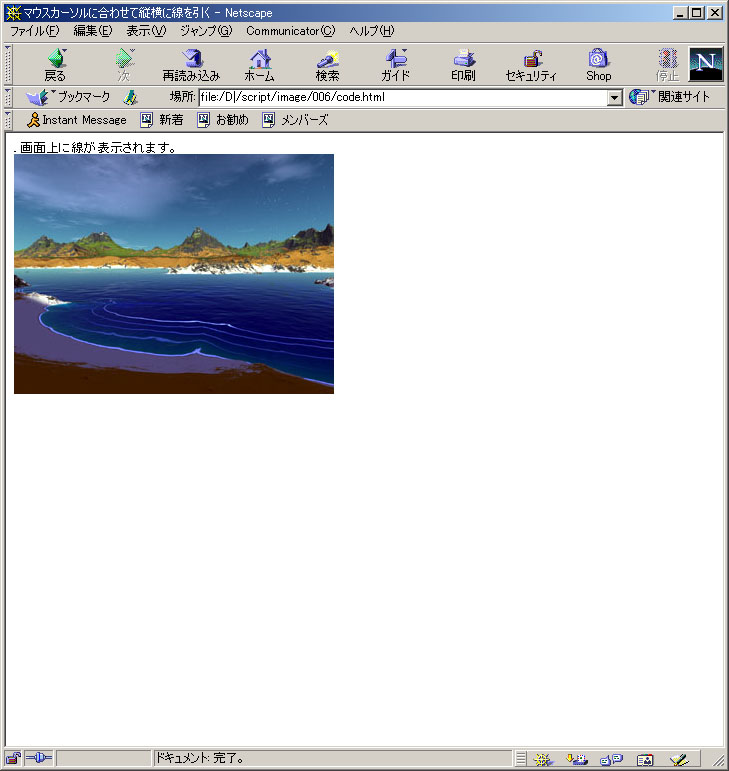Open the ブックマーク (Bookmarks) dropdown
729x771 pixels.
(70, 97)
